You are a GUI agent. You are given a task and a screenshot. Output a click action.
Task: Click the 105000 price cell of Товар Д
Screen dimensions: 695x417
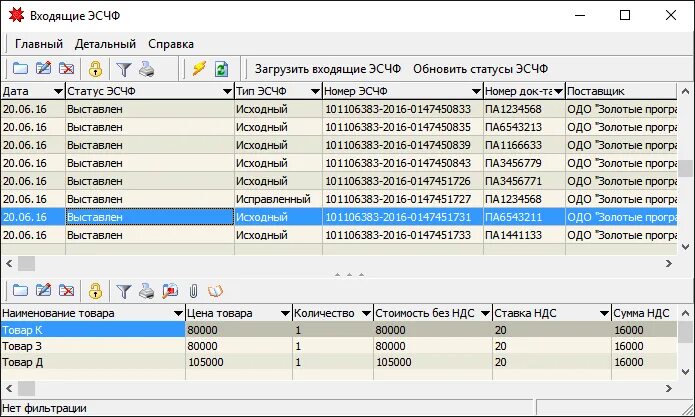point(238,362)
